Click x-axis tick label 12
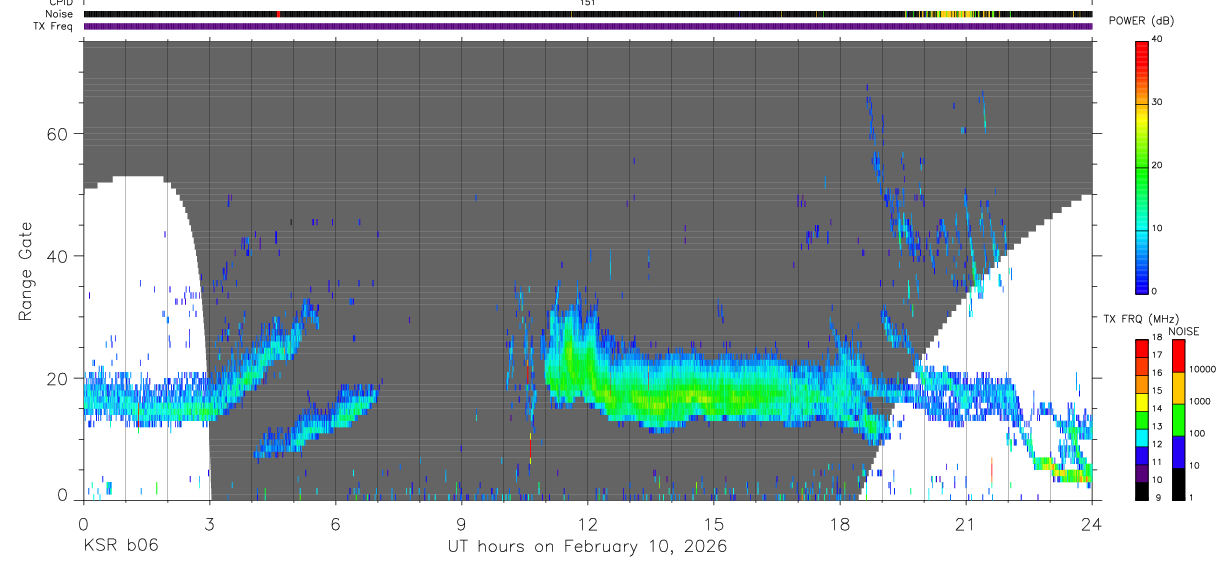Image resolution: width=1228 pixels, height=567 pixels. point(588,523)
